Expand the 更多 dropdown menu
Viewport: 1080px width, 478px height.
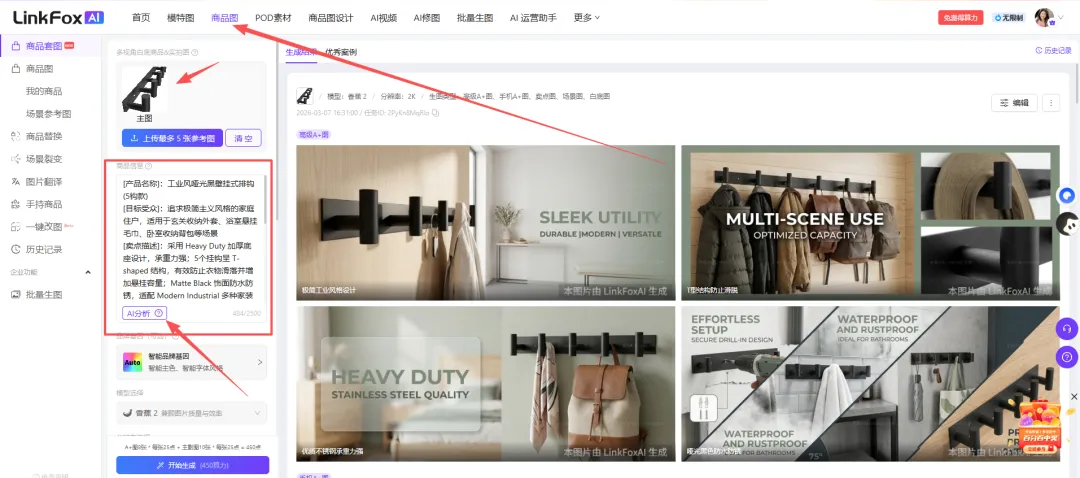[586, 18]
